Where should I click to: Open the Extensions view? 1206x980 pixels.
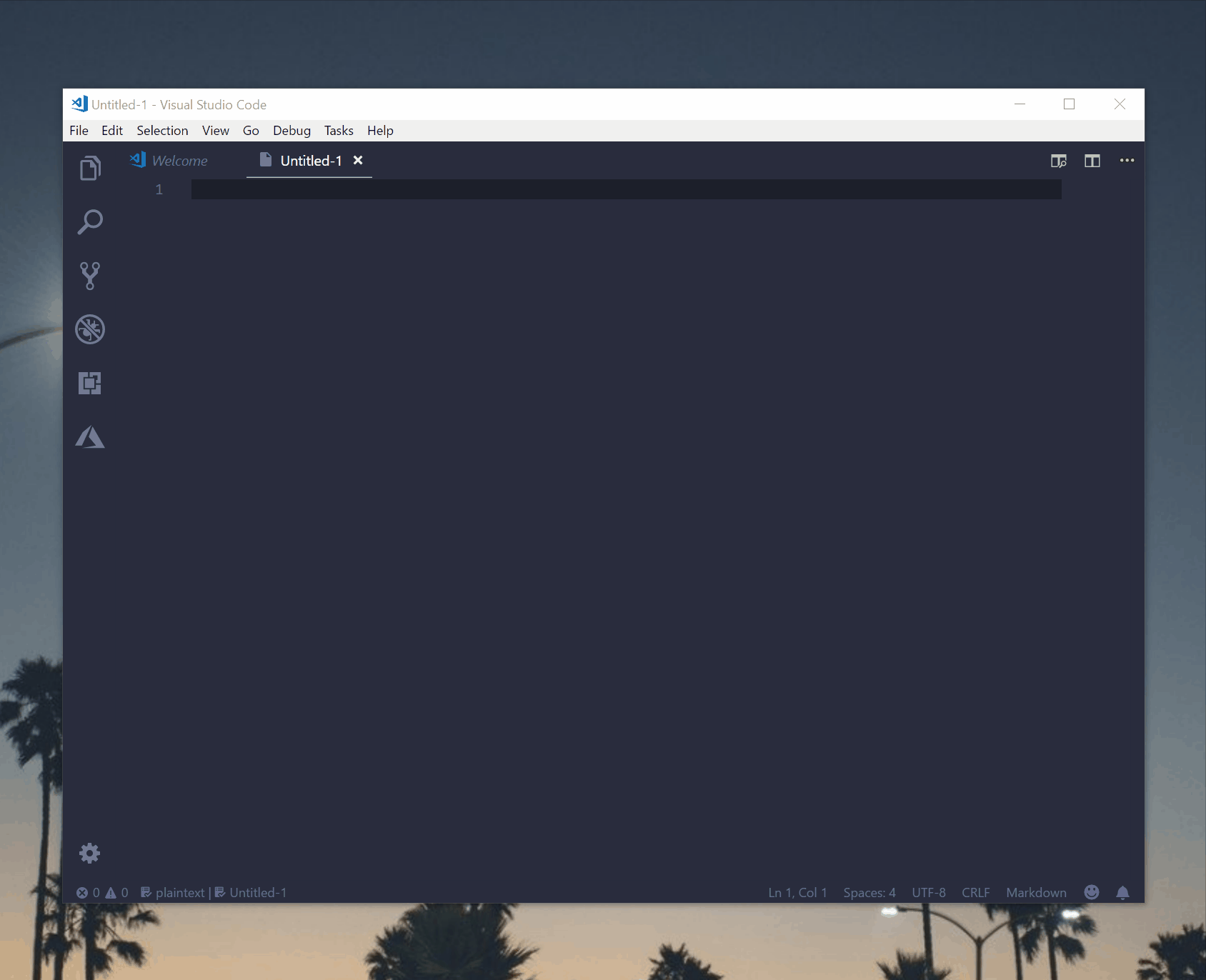click(x=90, y=383)
